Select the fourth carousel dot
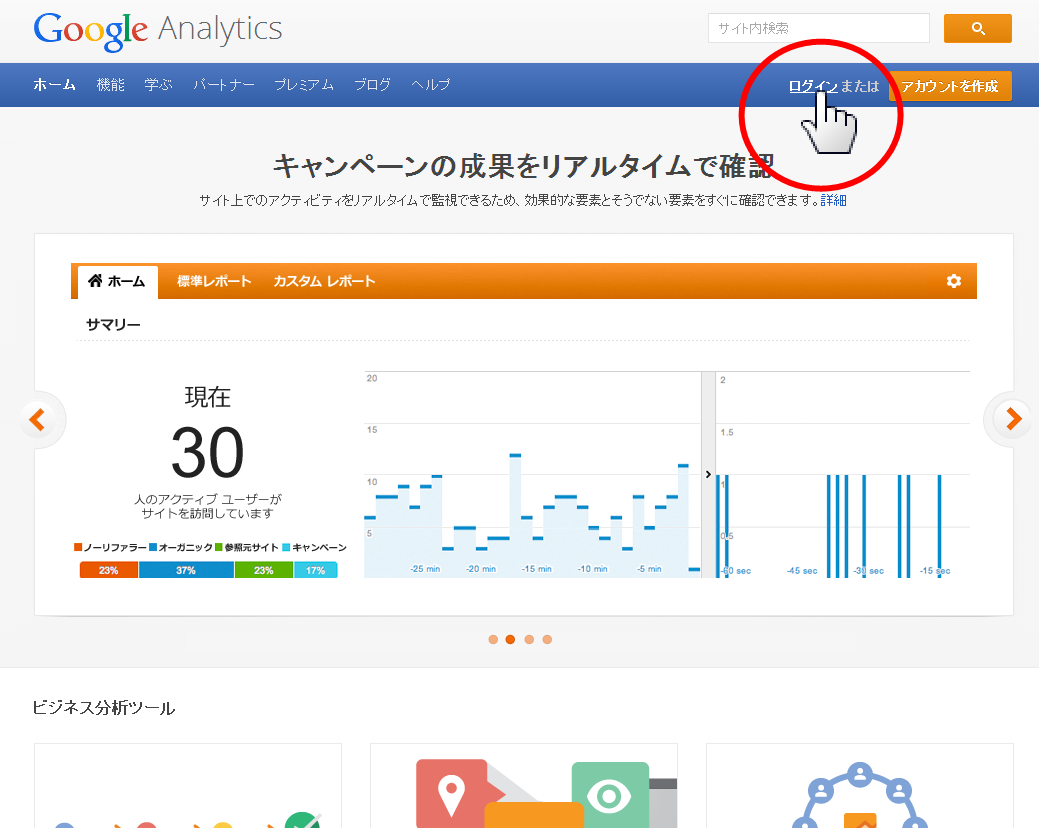Screen dimensions: 1039x828 (547, 639)
